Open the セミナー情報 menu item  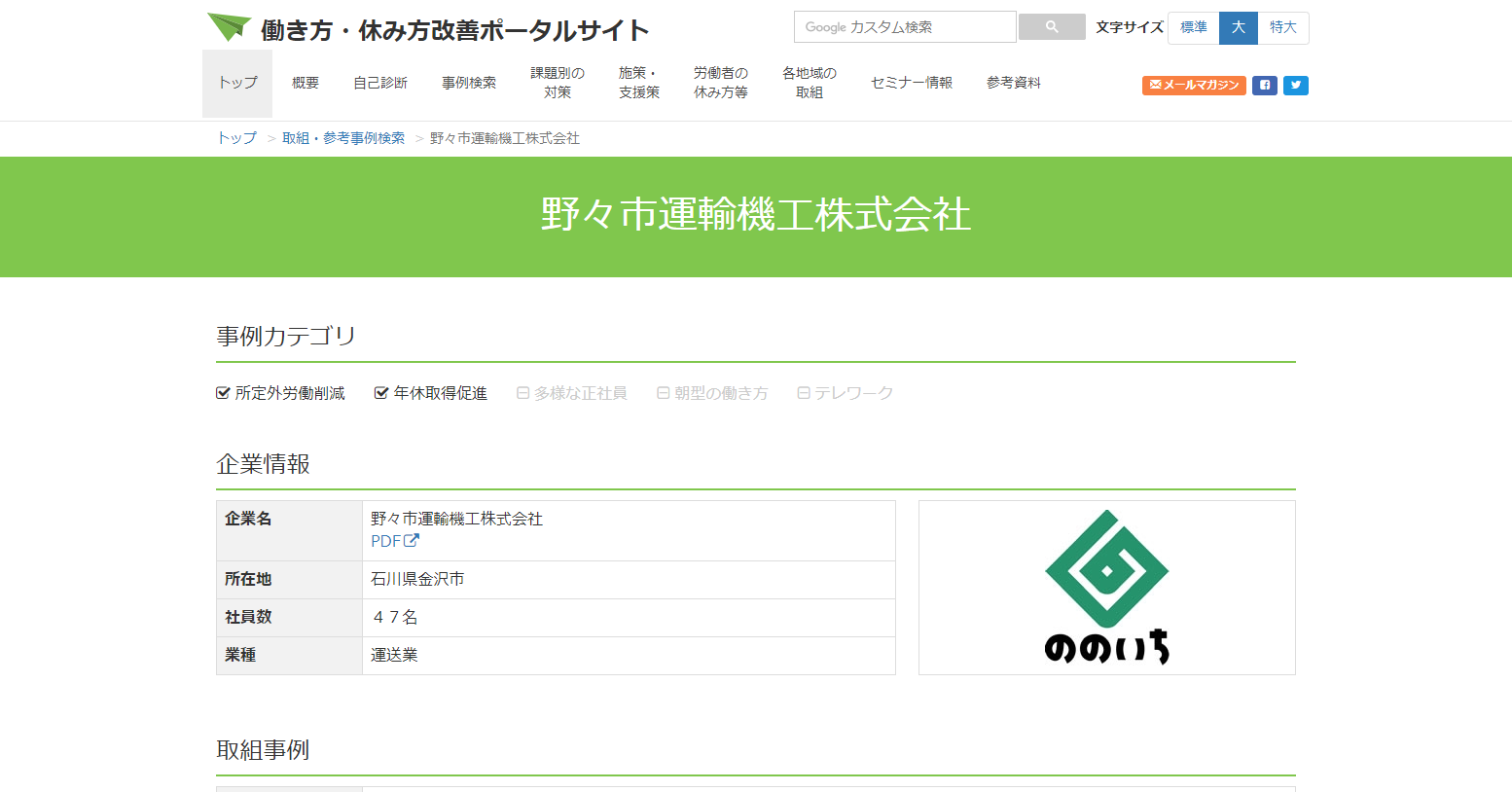[911, 83]
